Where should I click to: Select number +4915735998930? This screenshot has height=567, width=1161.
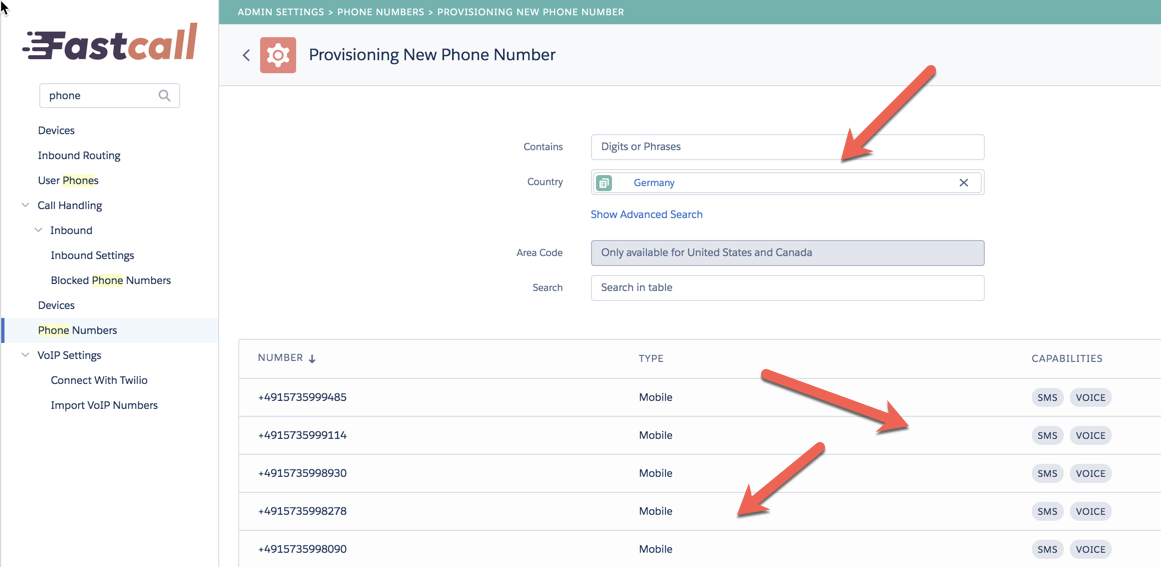302,473
